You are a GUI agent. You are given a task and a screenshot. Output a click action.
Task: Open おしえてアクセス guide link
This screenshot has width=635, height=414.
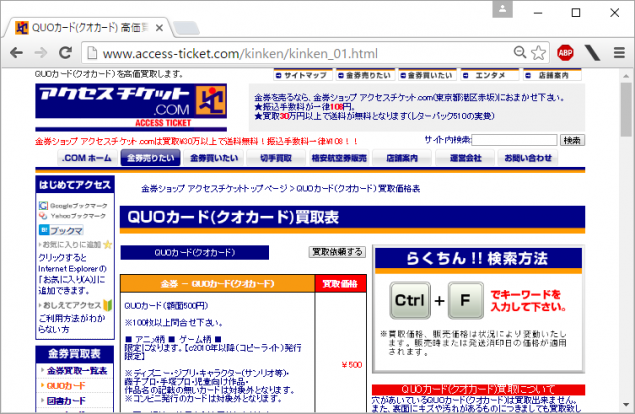[75, 305]
